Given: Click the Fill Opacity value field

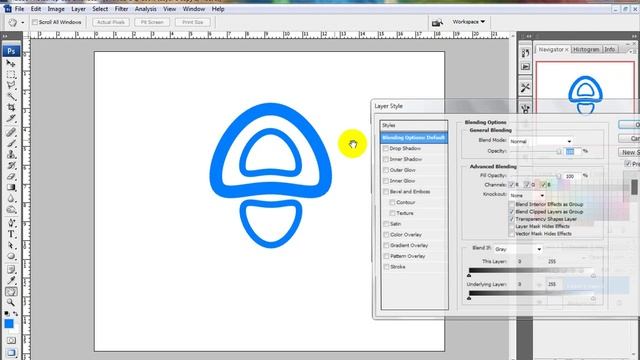Looking at the screenshot, I should (572, 176).
